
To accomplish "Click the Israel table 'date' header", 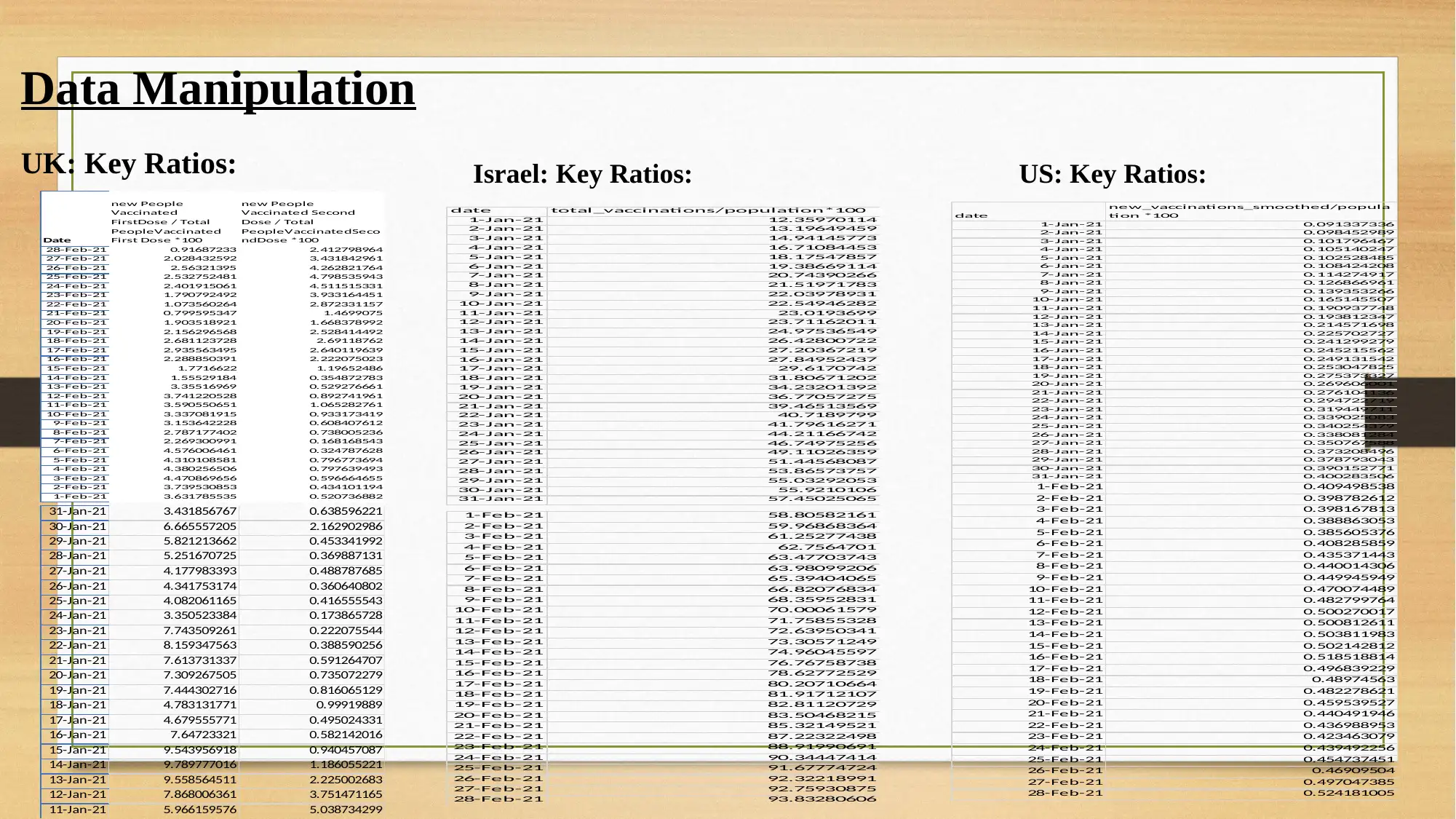I will point(471,210).
